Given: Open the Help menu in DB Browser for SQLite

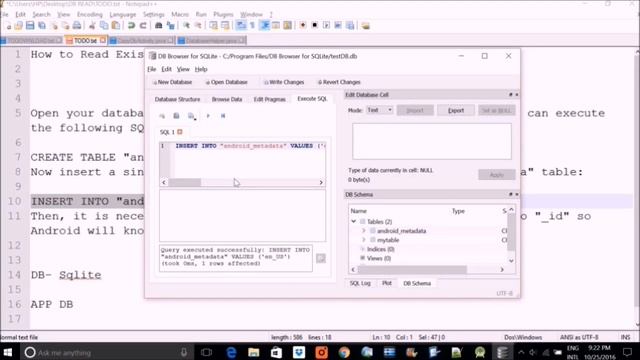Looking at the screenshot, I should [x=201, y=69].
